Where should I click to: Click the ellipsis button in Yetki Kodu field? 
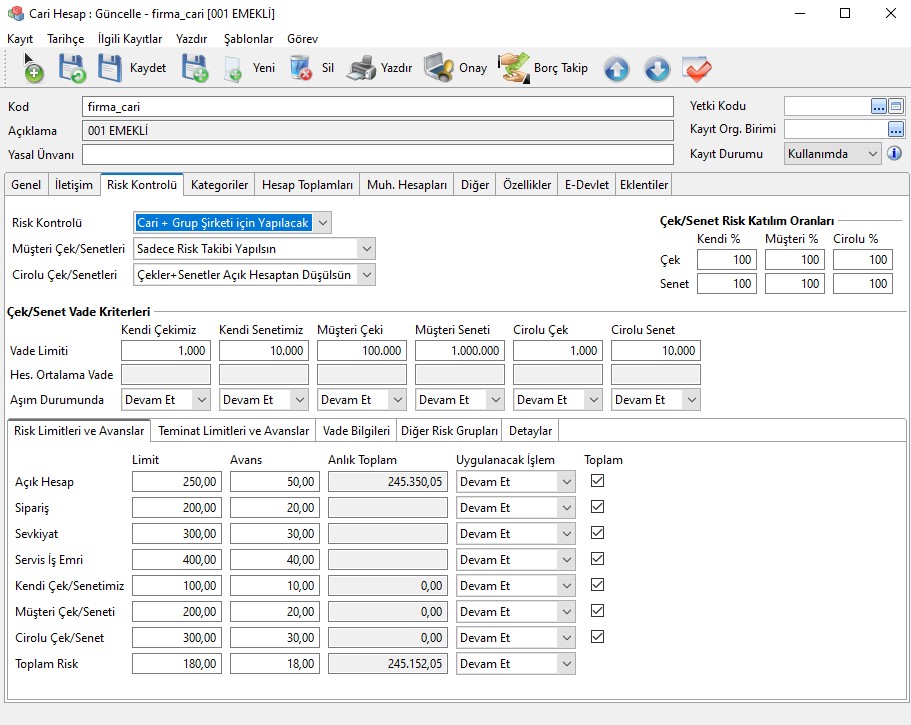tap(879, 106)
